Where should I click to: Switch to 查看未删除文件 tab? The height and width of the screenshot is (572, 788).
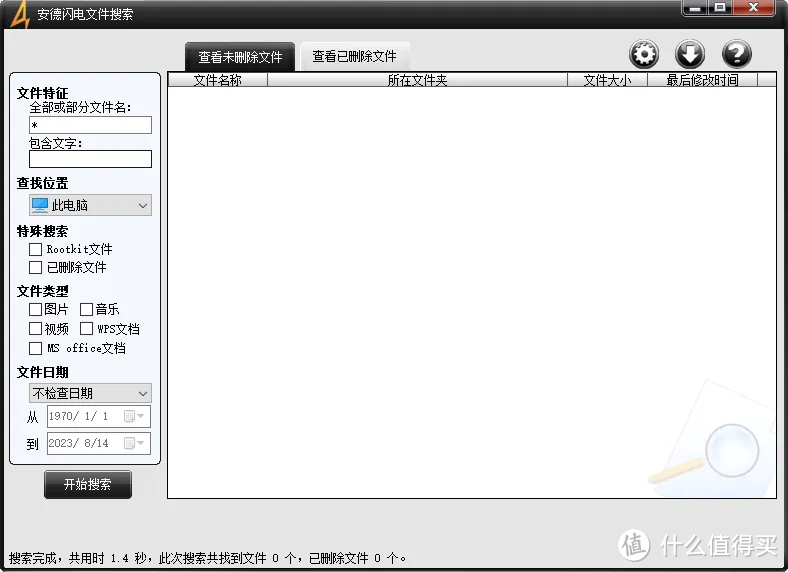click(x=240, y=57)
